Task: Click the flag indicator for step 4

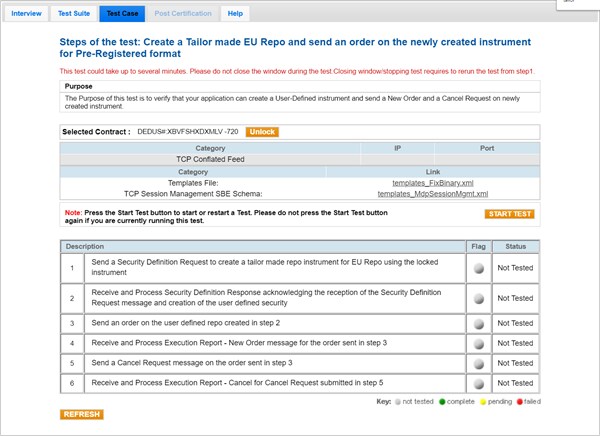Action: point(478,344)
